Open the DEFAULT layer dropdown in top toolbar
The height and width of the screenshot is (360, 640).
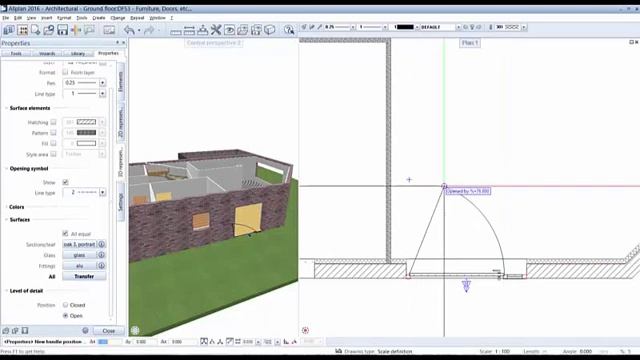click(x=458, y=27)
